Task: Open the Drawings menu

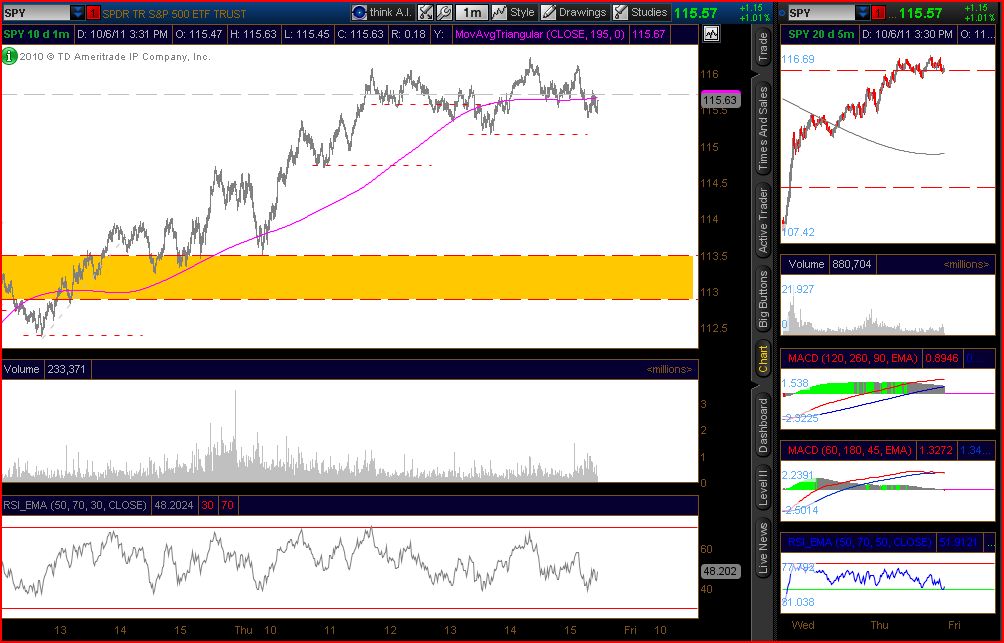Action: 573,12
